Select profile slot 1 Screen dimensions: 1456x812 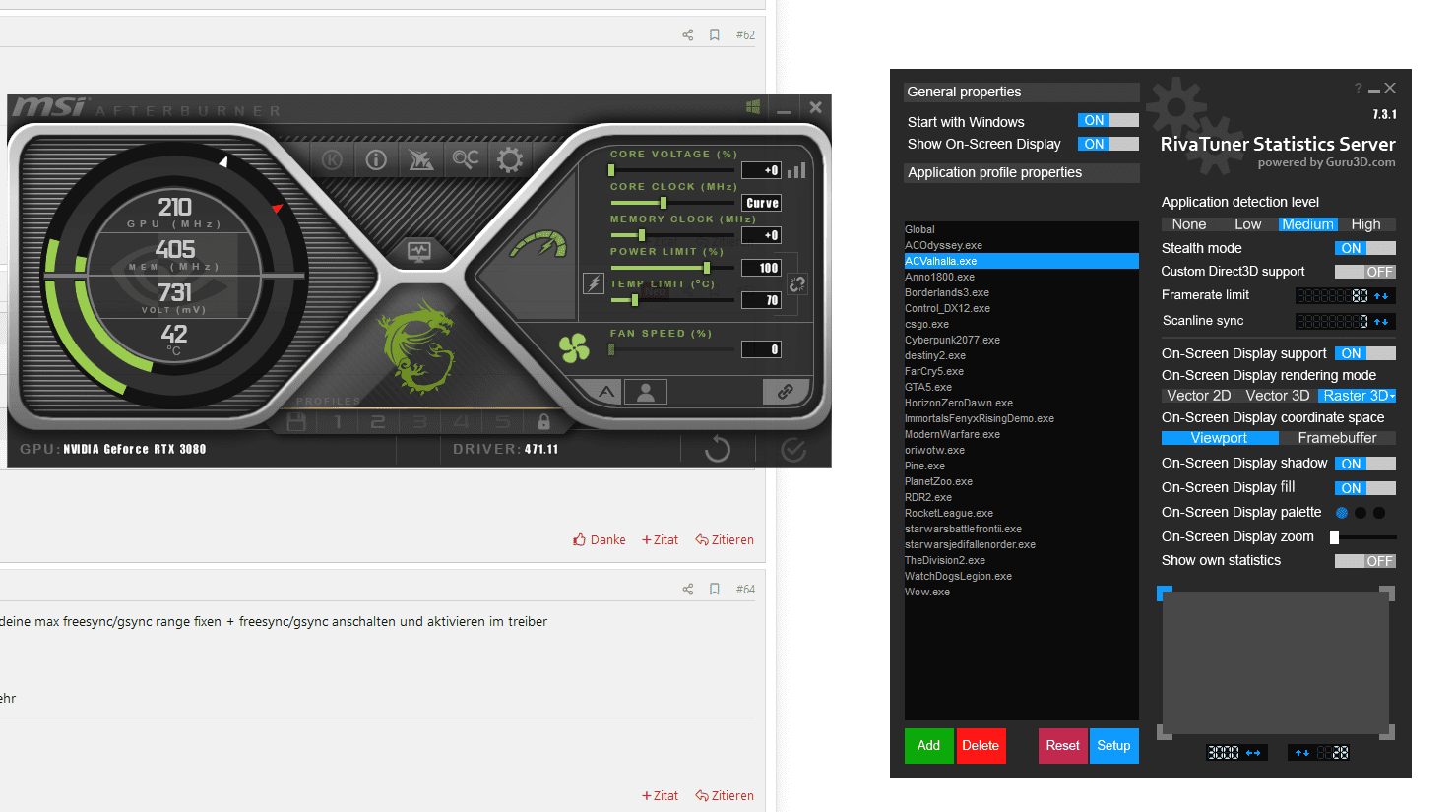[338, 422]
